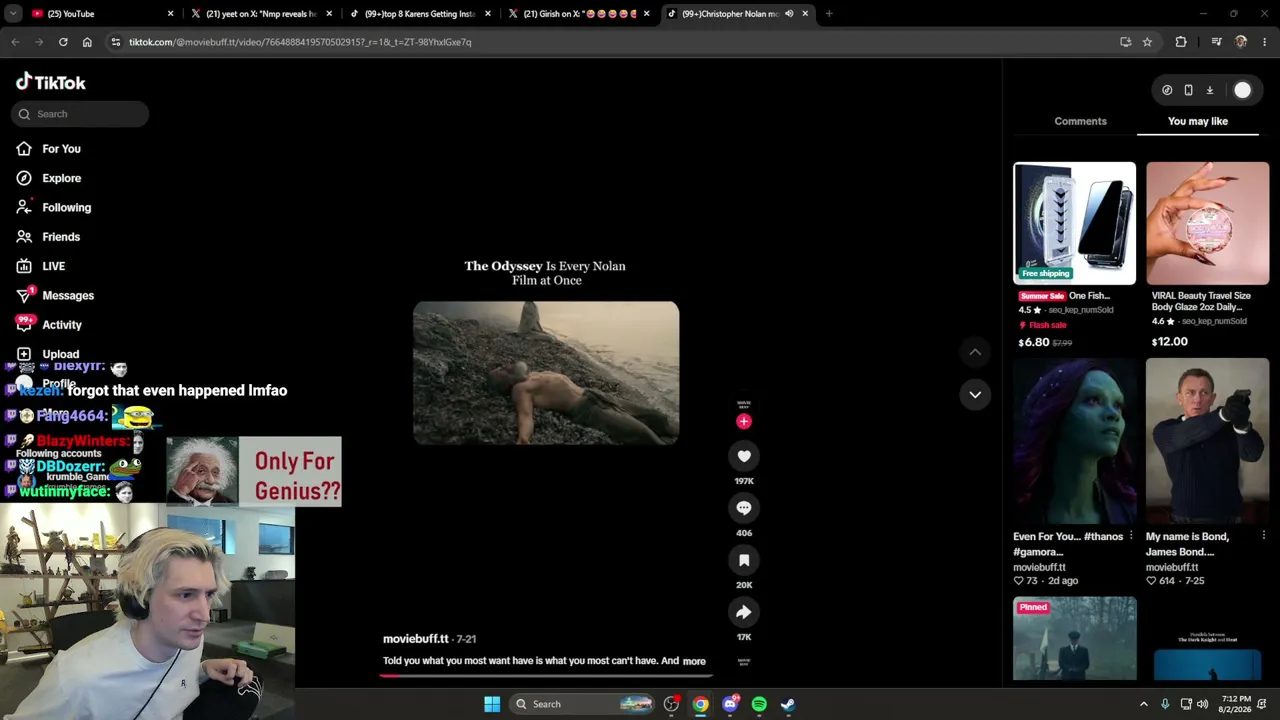Open the moviebuff.tt username link

(416, 639)
